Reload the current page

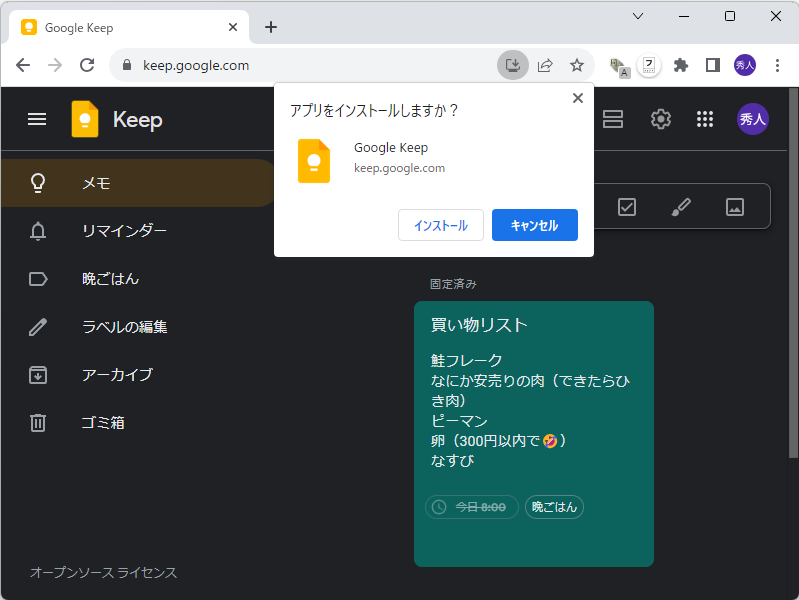[87, 65]
